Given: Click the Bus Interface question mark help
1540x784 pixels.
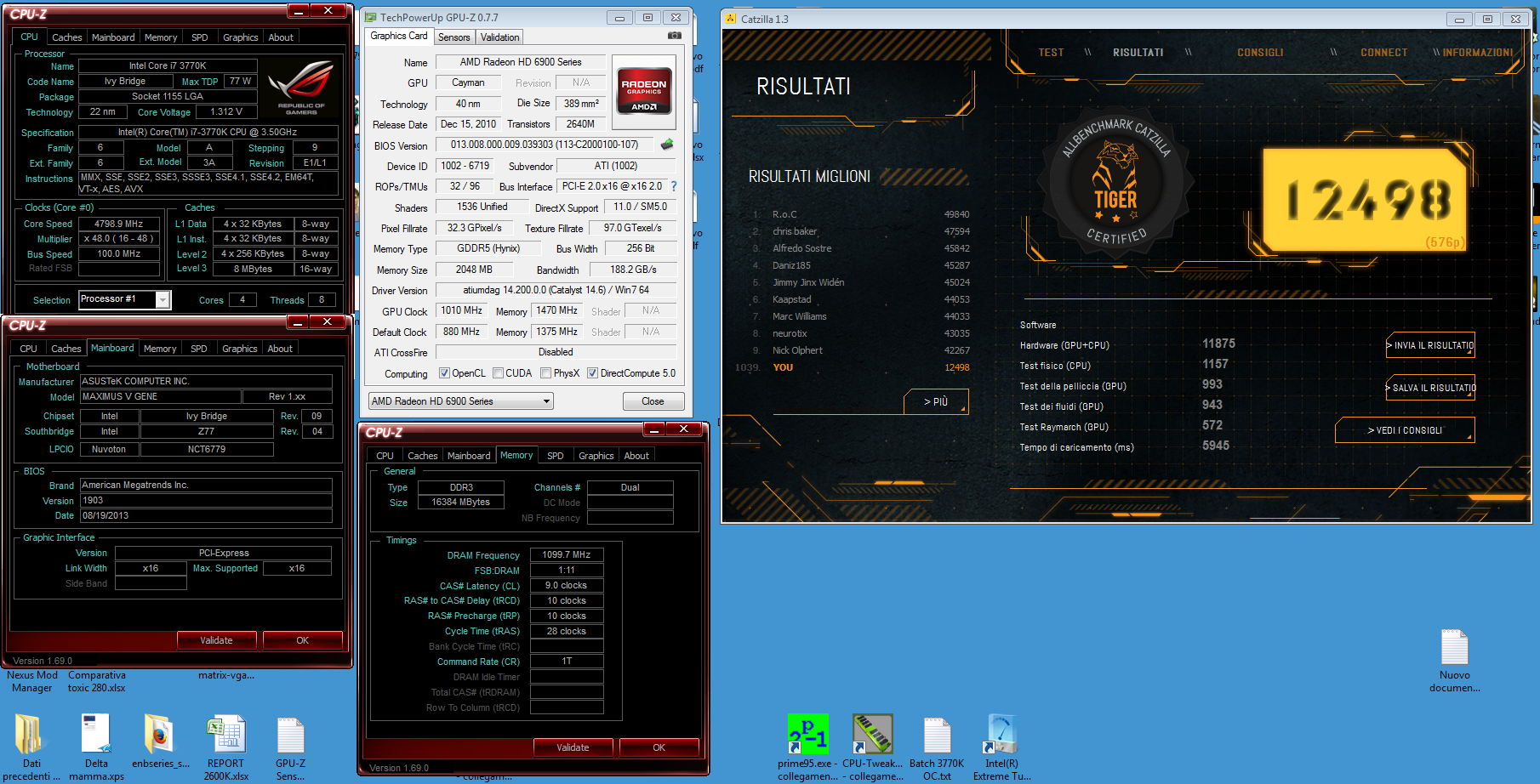Looking at the screenshot, I should 674,186.
